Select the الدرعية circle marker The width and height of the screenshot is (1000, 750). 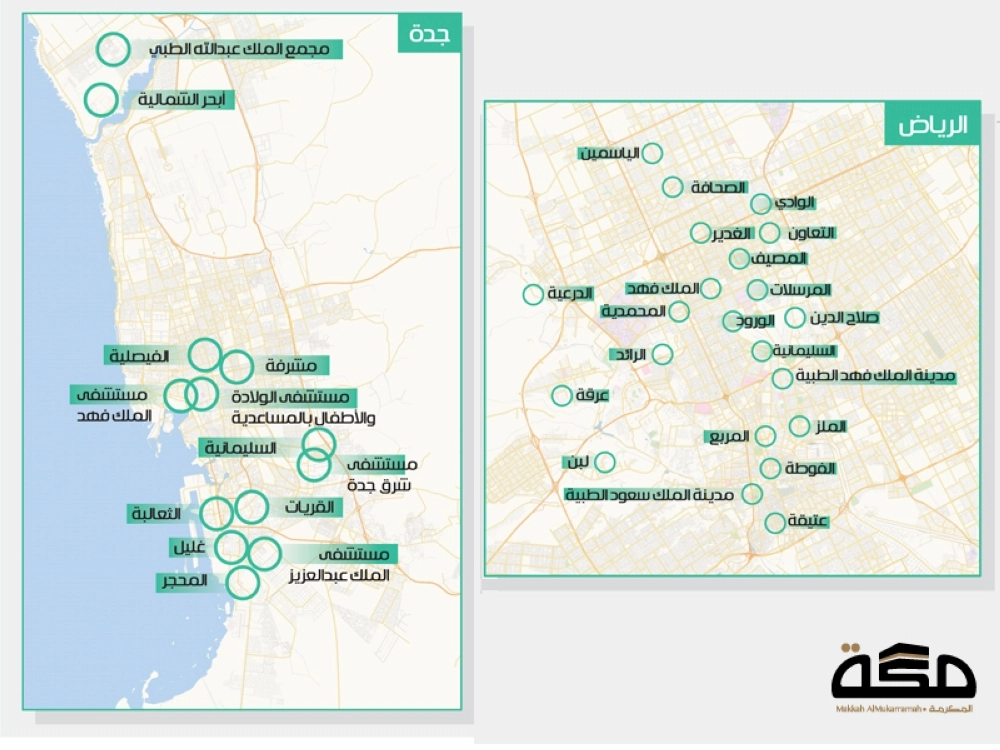[533, 294]
